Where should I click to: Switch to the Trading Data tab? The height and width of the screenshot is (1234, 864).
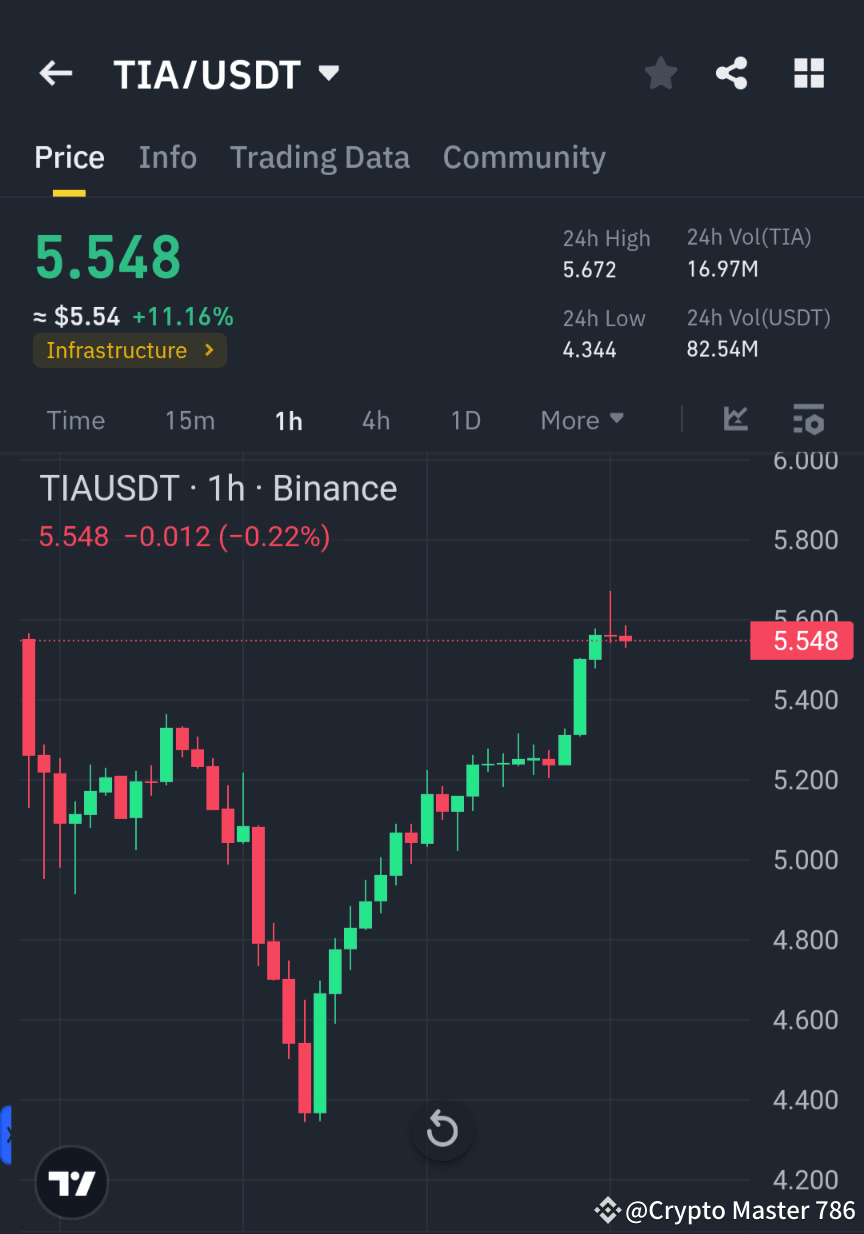pyautogui.click(x=320, y=157)
